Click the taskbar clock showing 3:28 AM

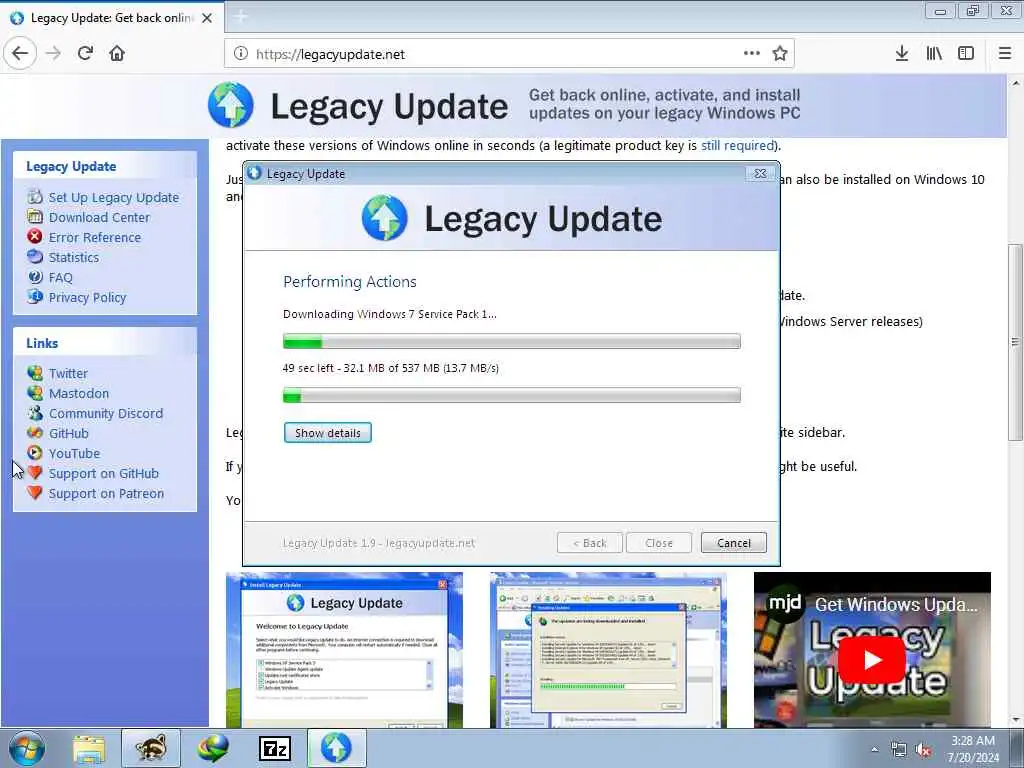pos(973,749)
